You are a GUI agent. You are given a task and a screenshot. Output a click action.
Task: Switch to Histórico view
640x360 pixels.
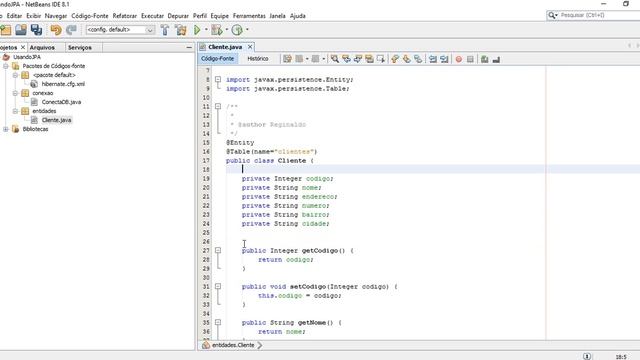pyautogui.click(x=258, y=59)
